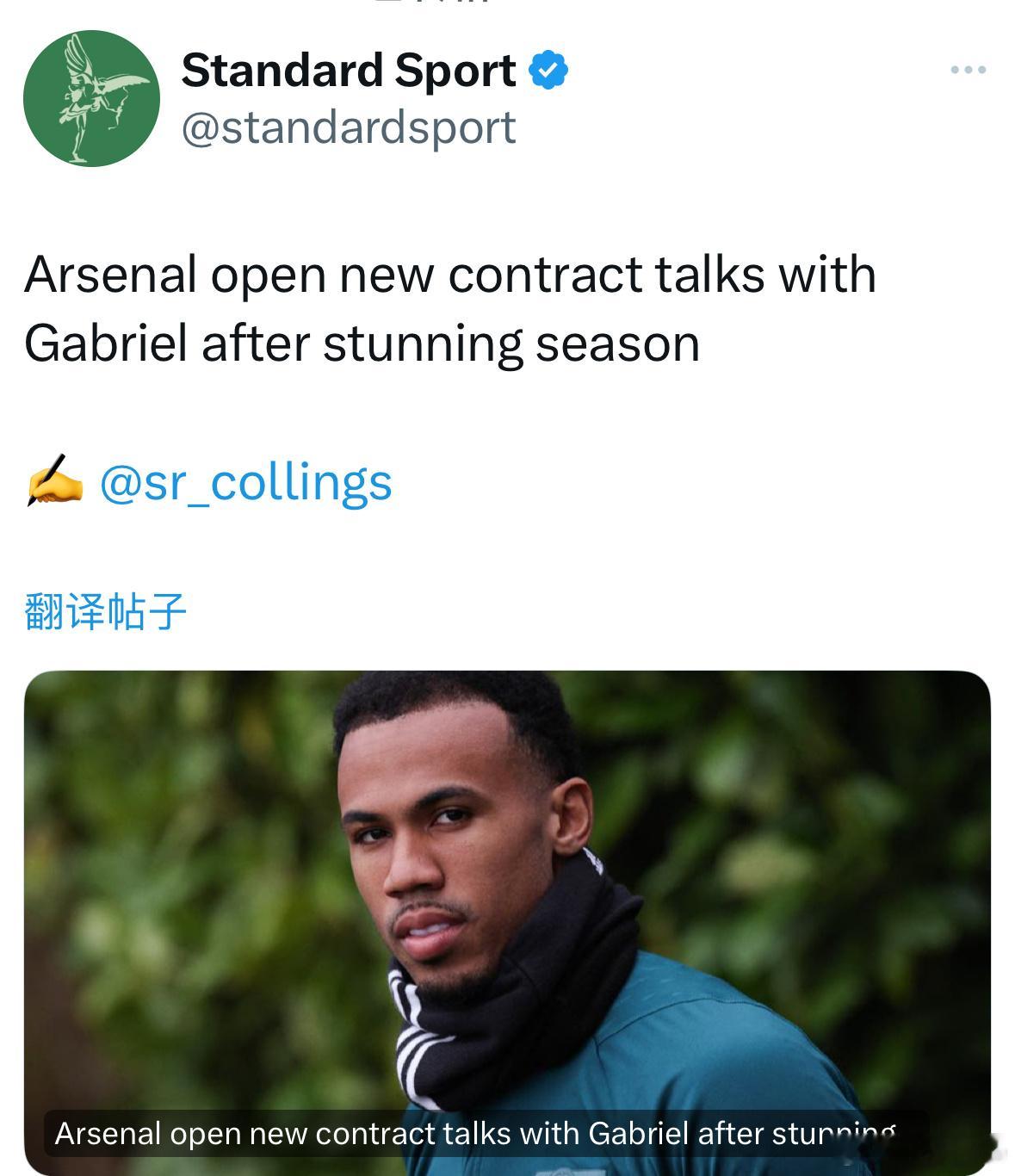Open the Gabriel article photo card
This screenshot has height=1176, width=1015.
(x=507, y=923)
